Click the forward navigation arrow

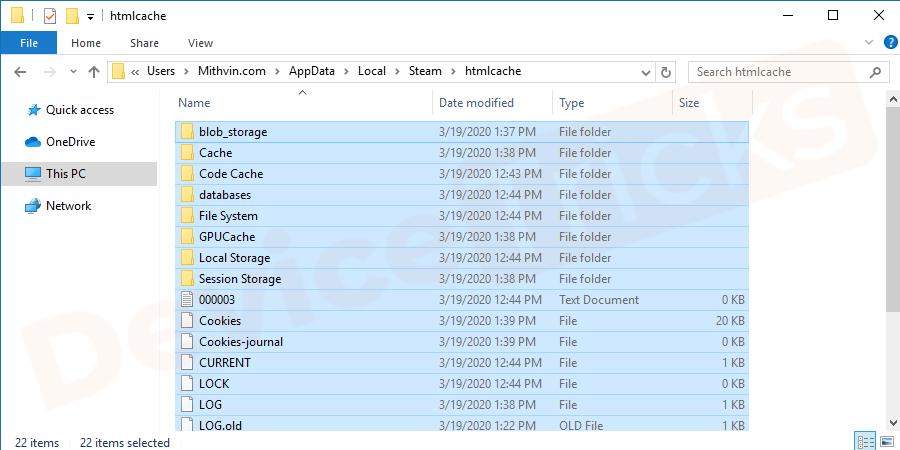point(50,72)
